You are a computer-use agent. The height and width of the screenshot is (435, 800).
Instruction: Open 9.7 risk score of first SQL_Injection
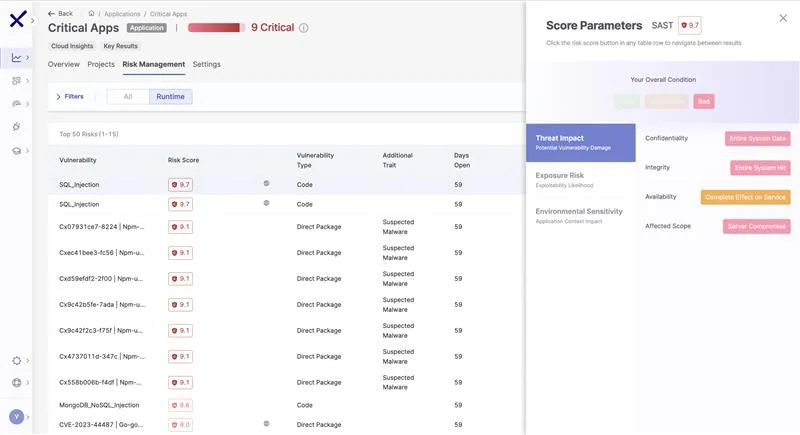coord(181,185)
